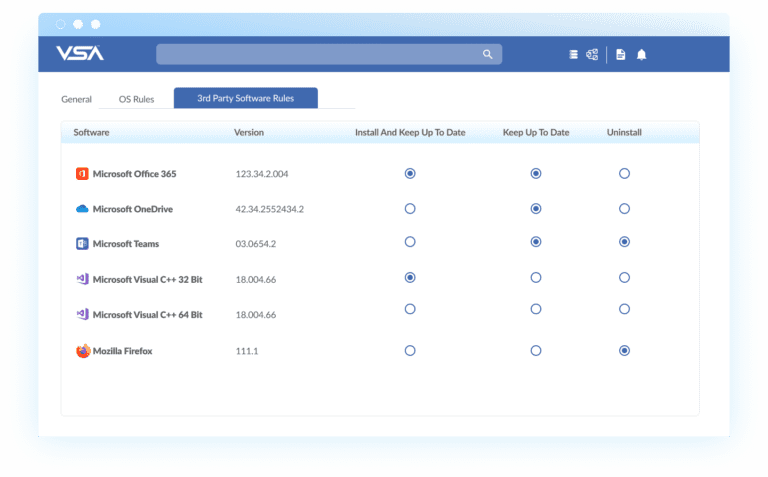Click the Microsoft OneDrive name
The image size is (768, 477).
pos(133,209)
